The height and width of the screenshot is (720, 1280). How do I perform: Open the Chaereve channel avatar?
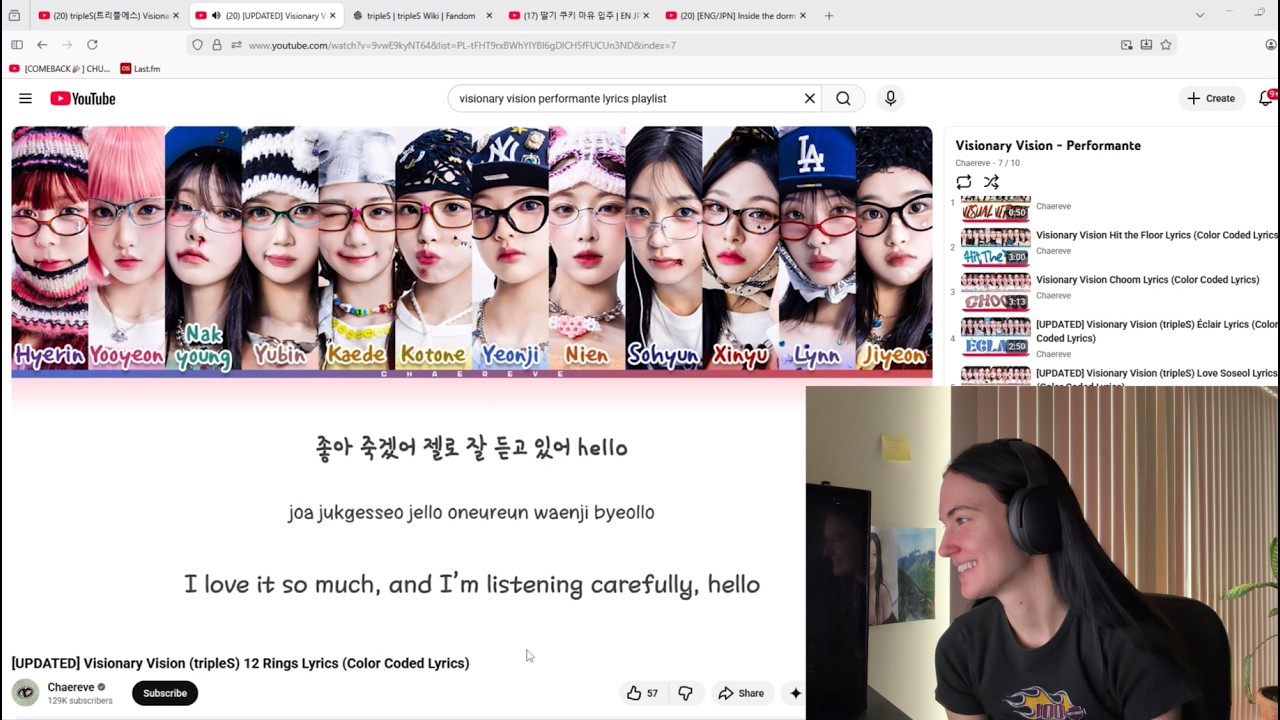(x=25, y=692)
